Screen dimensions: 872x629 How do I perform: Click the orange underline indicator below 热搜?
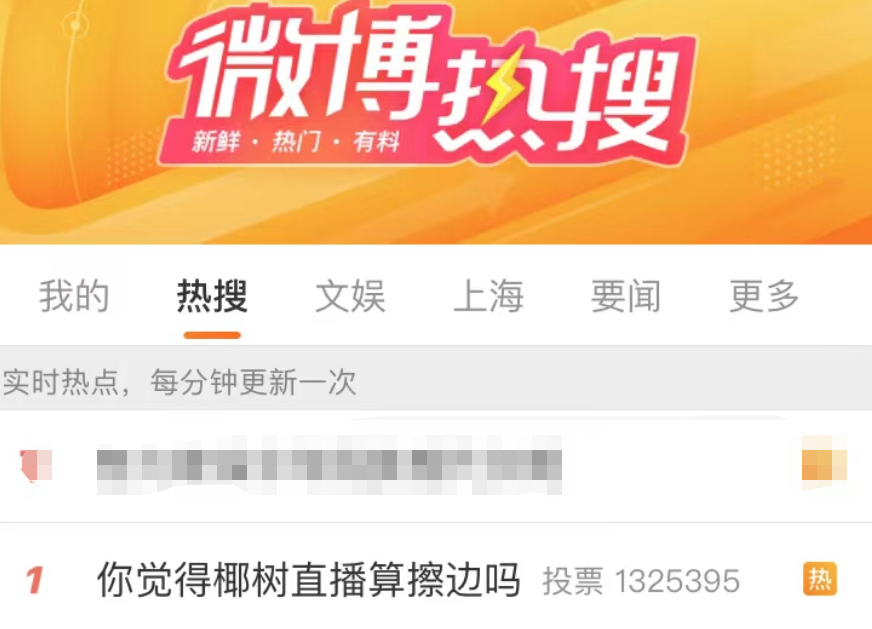[x=212, y=335]
